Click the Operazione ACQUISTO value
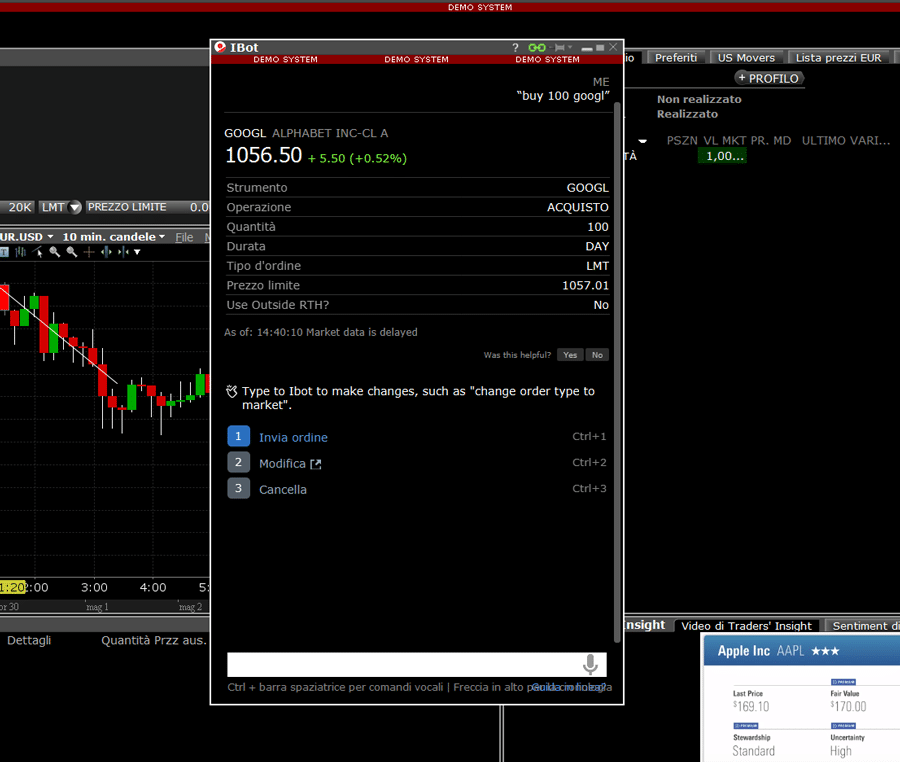Viewport: 900px width, 762px height. (x=577, y=207)
